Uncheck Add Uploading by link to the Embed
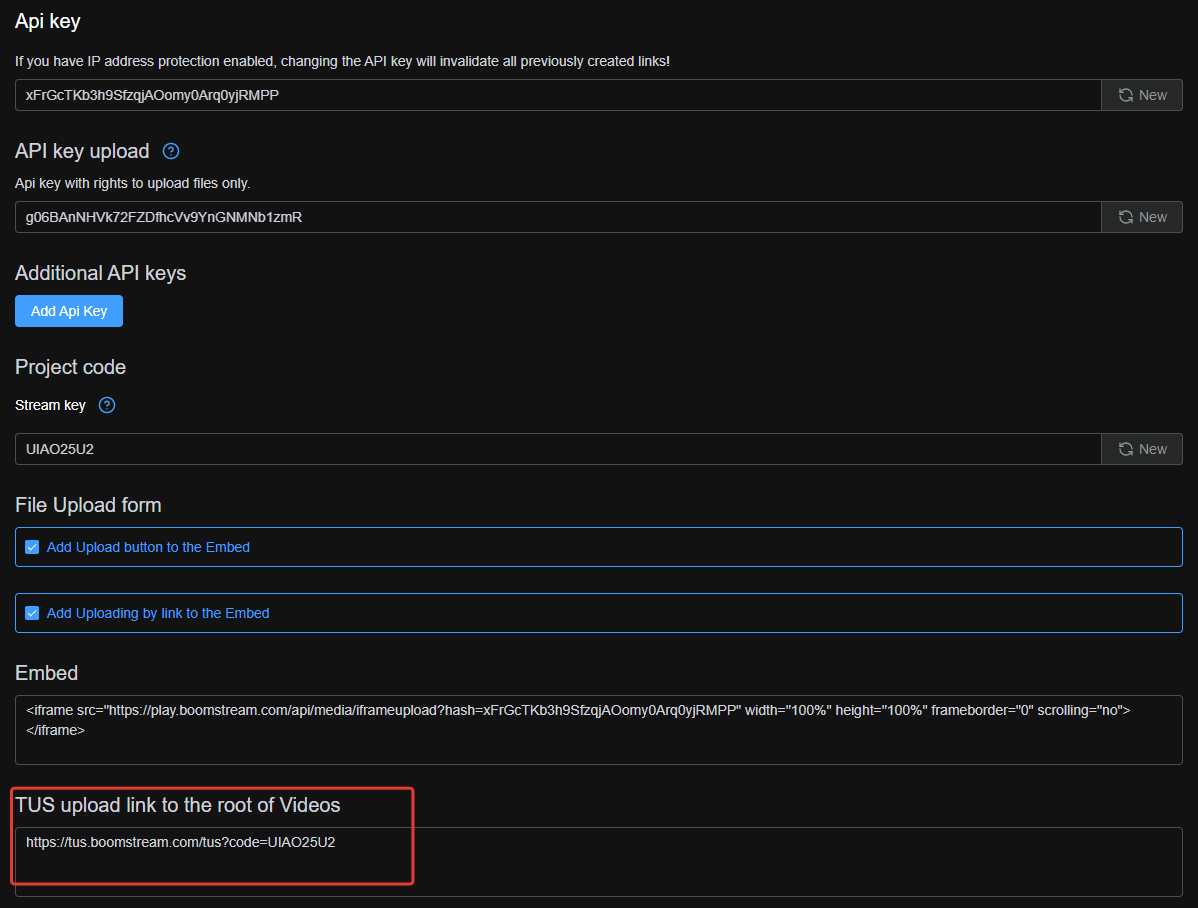This screenshot has height=908, width=1198. coord(32,613)
